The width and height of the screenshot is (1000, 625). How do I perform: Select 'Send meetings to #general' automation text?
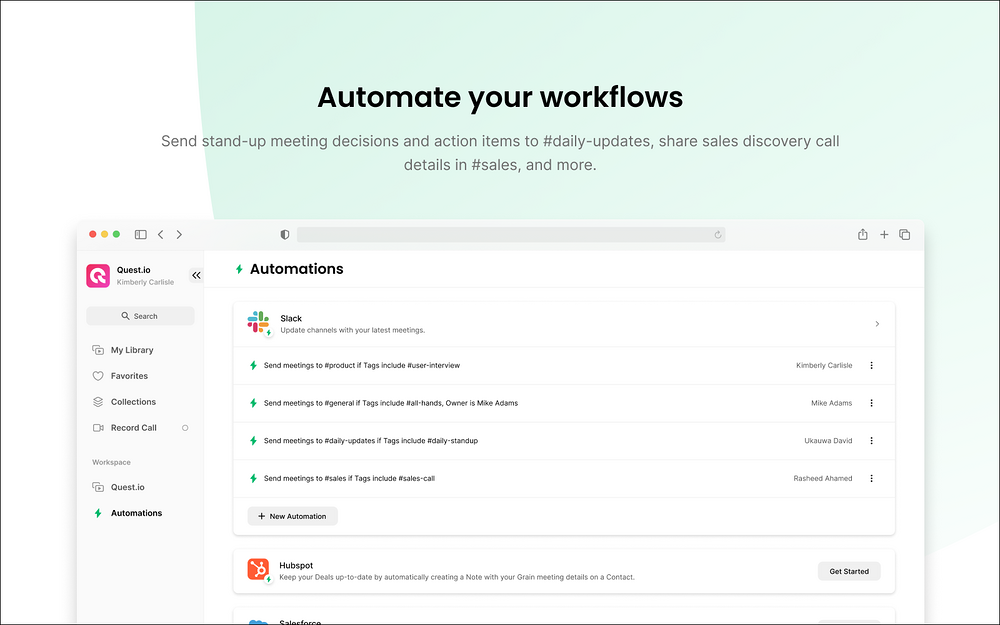tap(390, 403)
